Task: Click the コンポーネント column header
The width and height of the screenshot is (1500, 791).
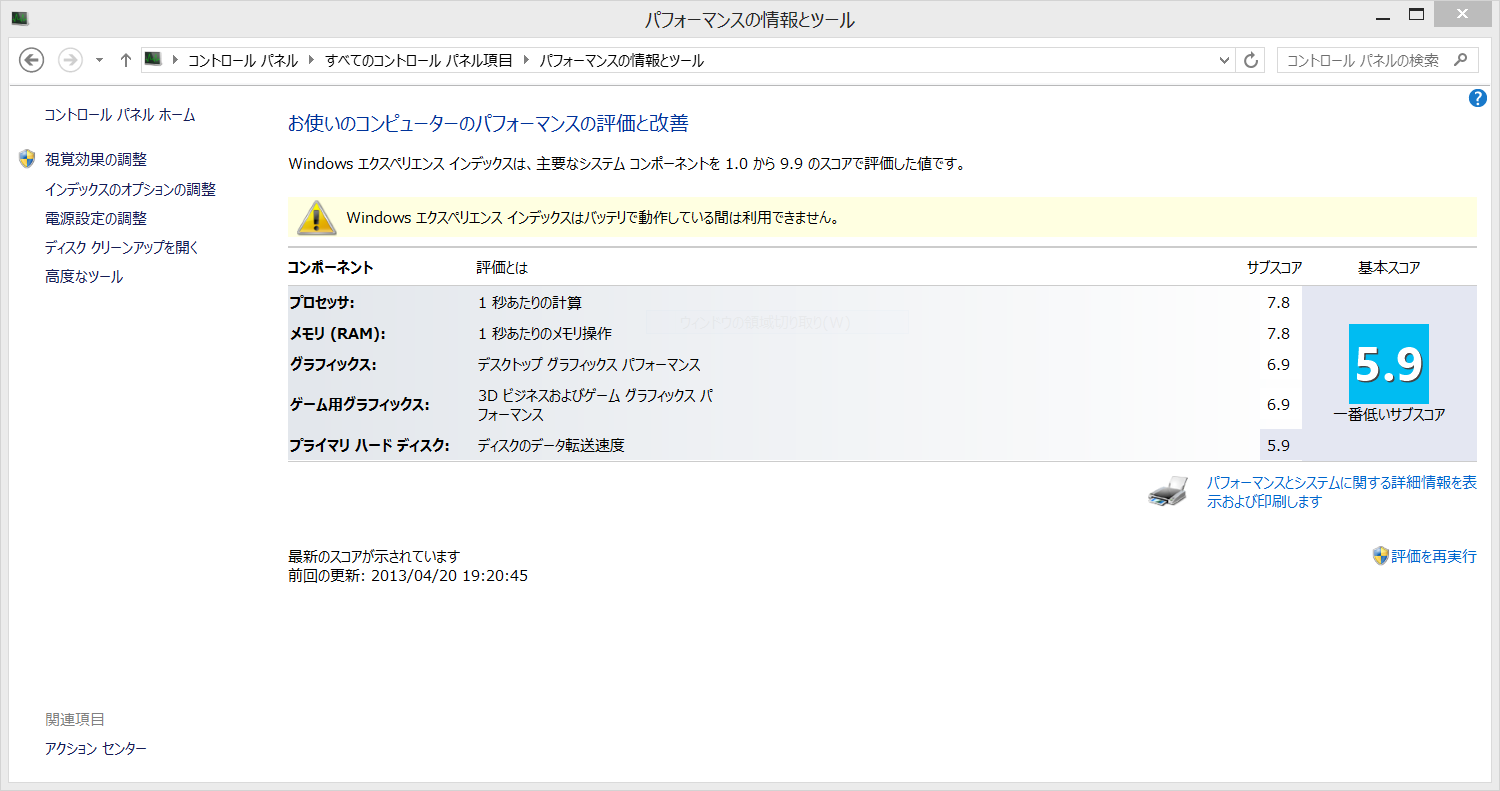Action: 331,267
